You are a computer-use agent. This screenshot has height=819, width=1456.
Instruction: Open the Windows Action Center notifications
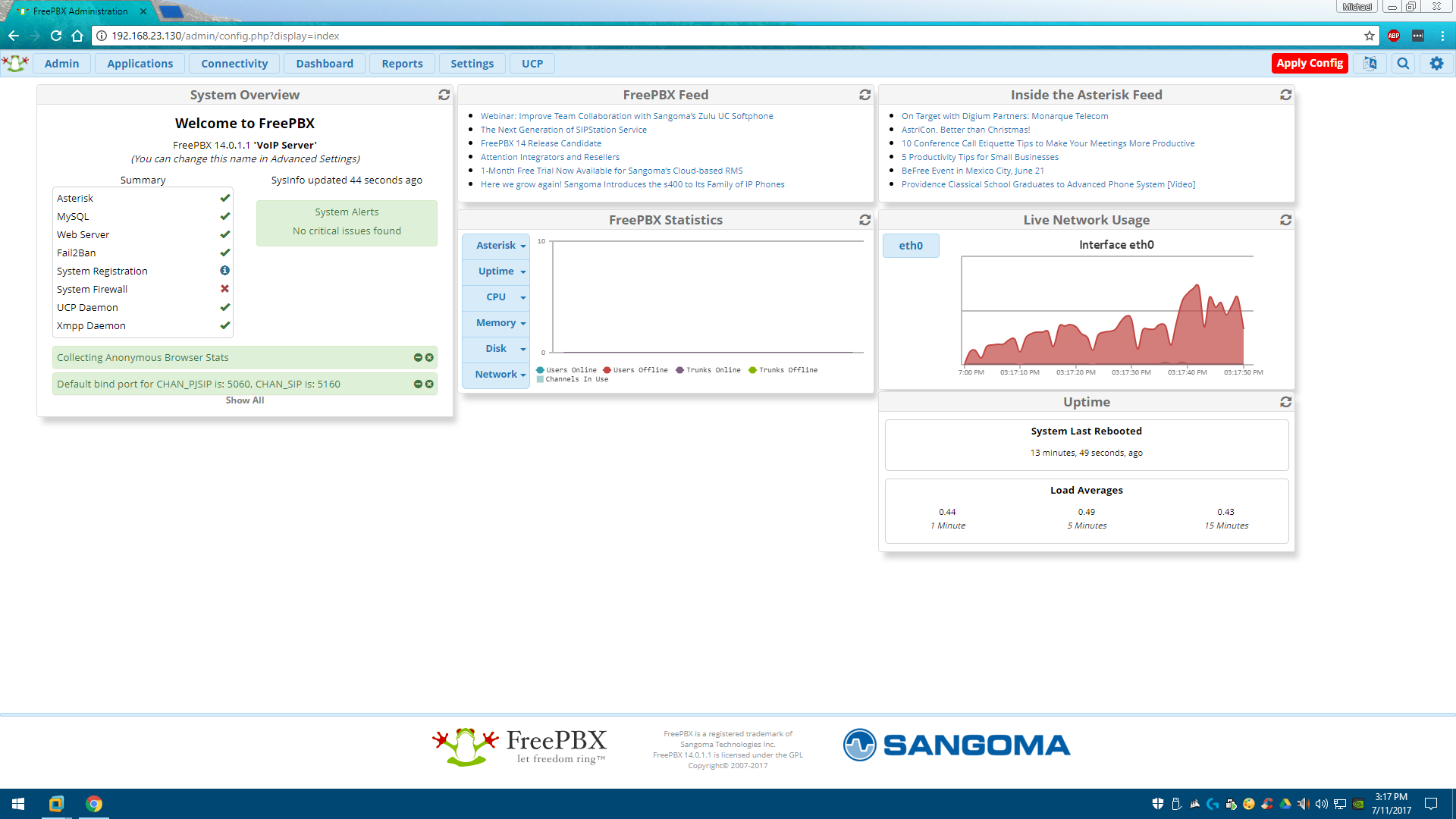(1431, 804)
